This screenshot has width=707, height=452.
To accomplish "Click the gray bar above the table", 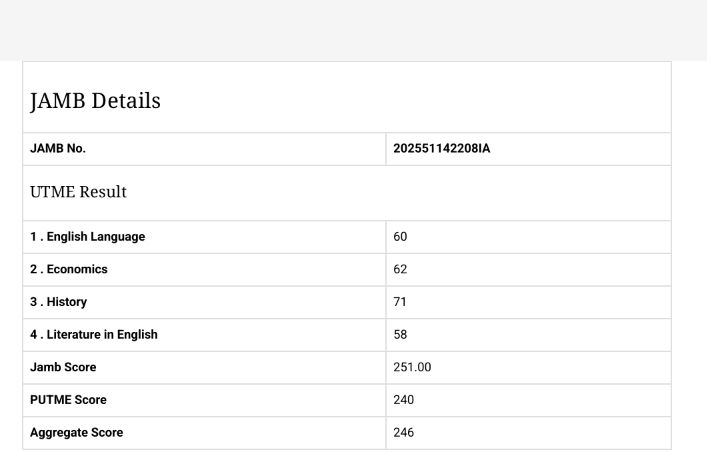I will (353, 30).
